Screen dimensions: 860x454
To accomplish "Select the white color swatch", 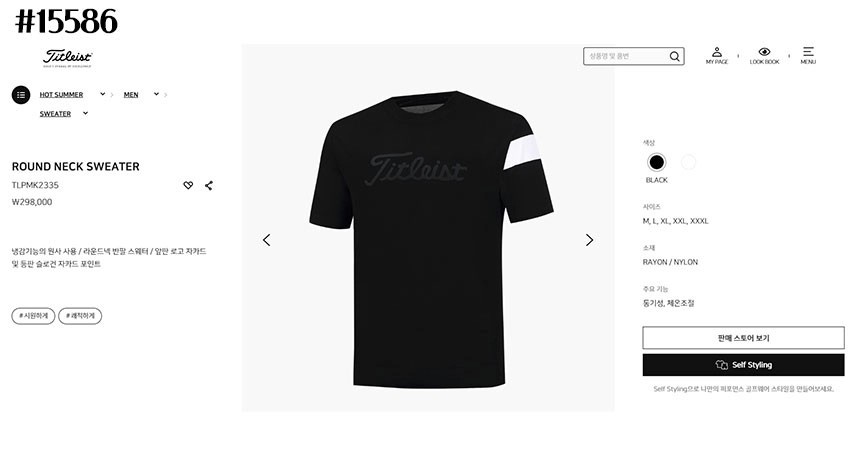I will [688, 162].
